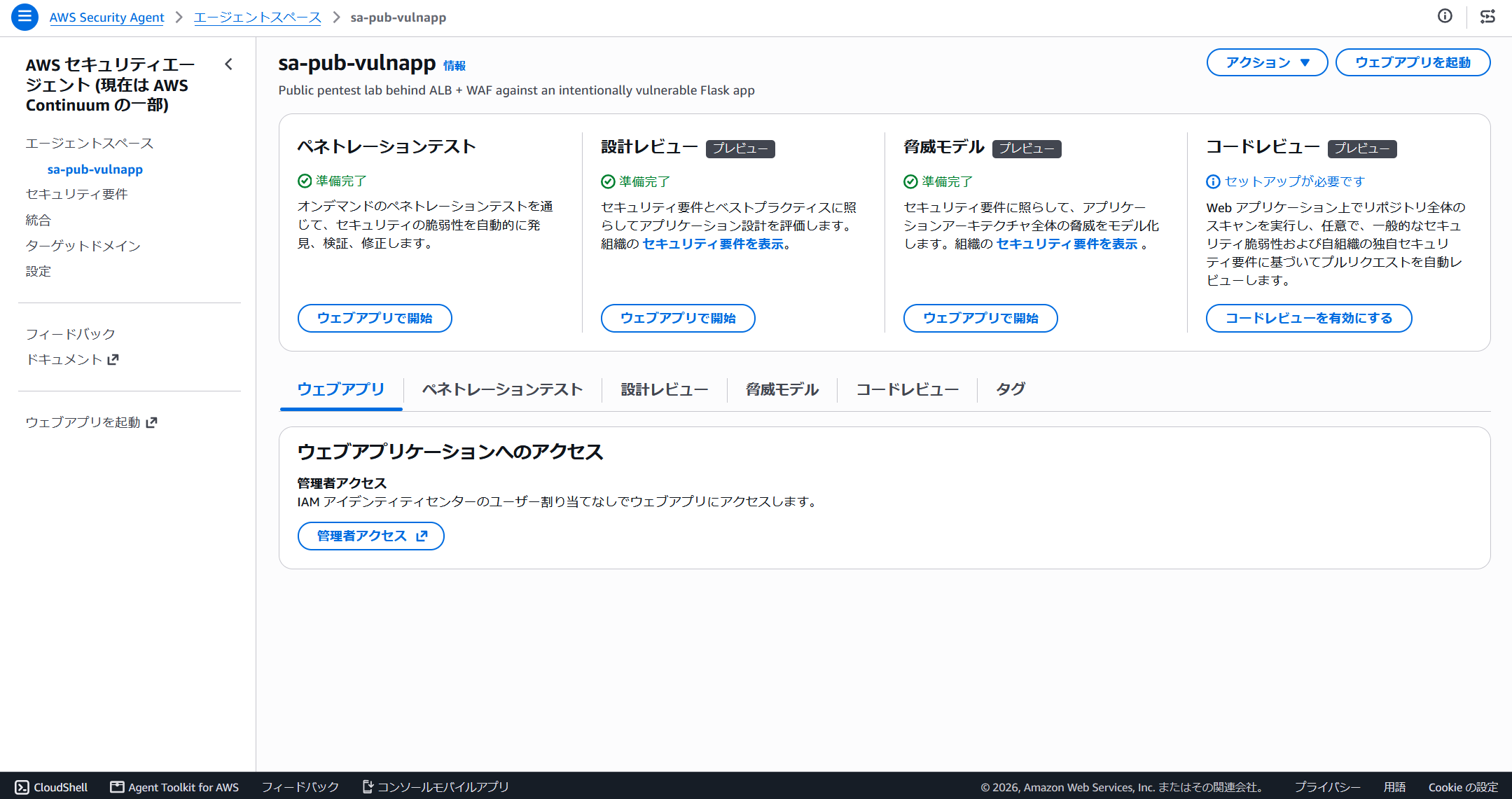The image size is (1512, 799).
Task: Open ターゲットドメイン in the sidebar
Action: [83, 246]
